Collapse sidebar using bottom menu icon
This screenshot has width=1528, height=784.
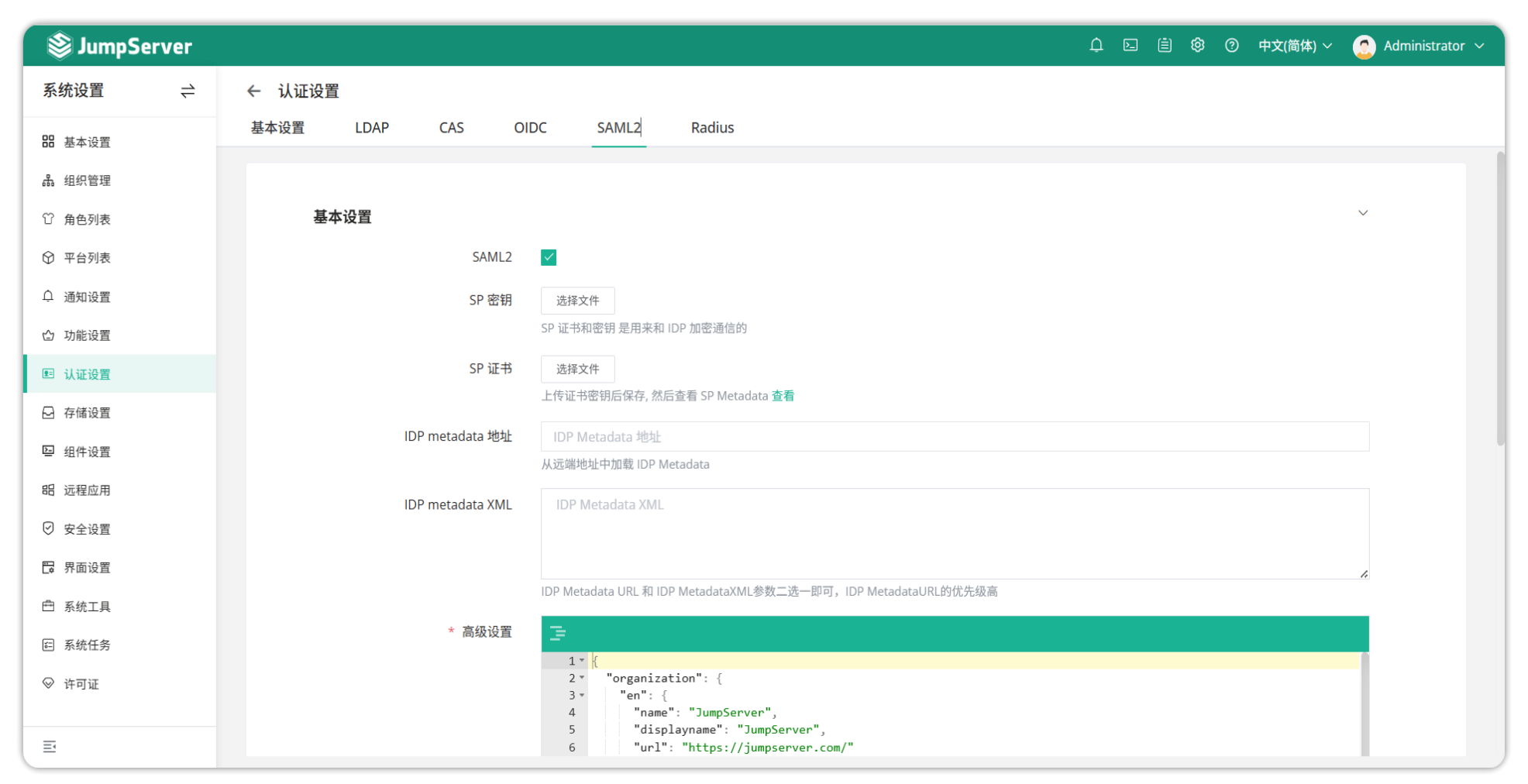coord(50,747)
